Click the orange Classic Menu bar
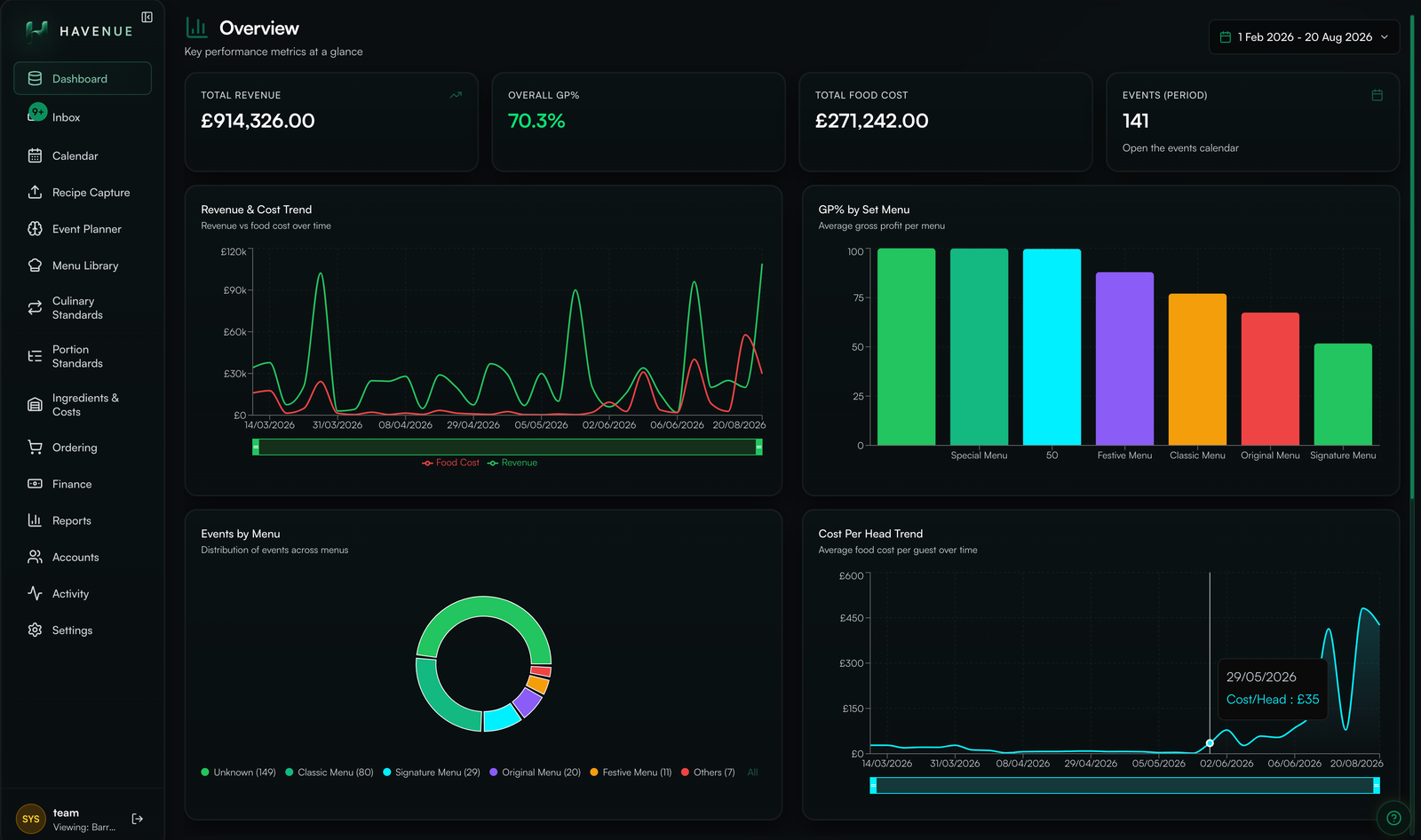 1197,369
